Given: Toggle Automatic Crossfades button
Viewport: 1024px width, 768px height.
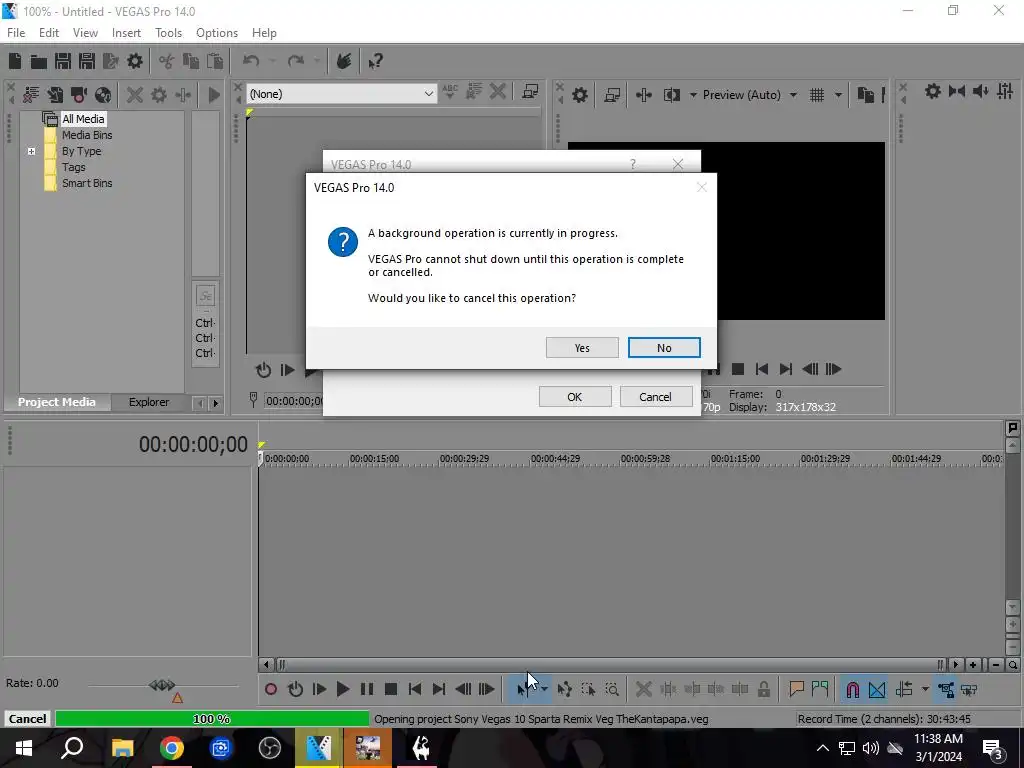Looking at the screenshot, I should [877, 689].
